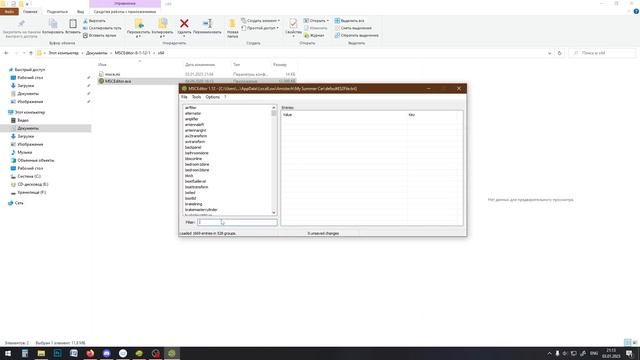Open System (C:) drive in navigation pane
Screen dimensions: 640x360
tap(29, 176)
